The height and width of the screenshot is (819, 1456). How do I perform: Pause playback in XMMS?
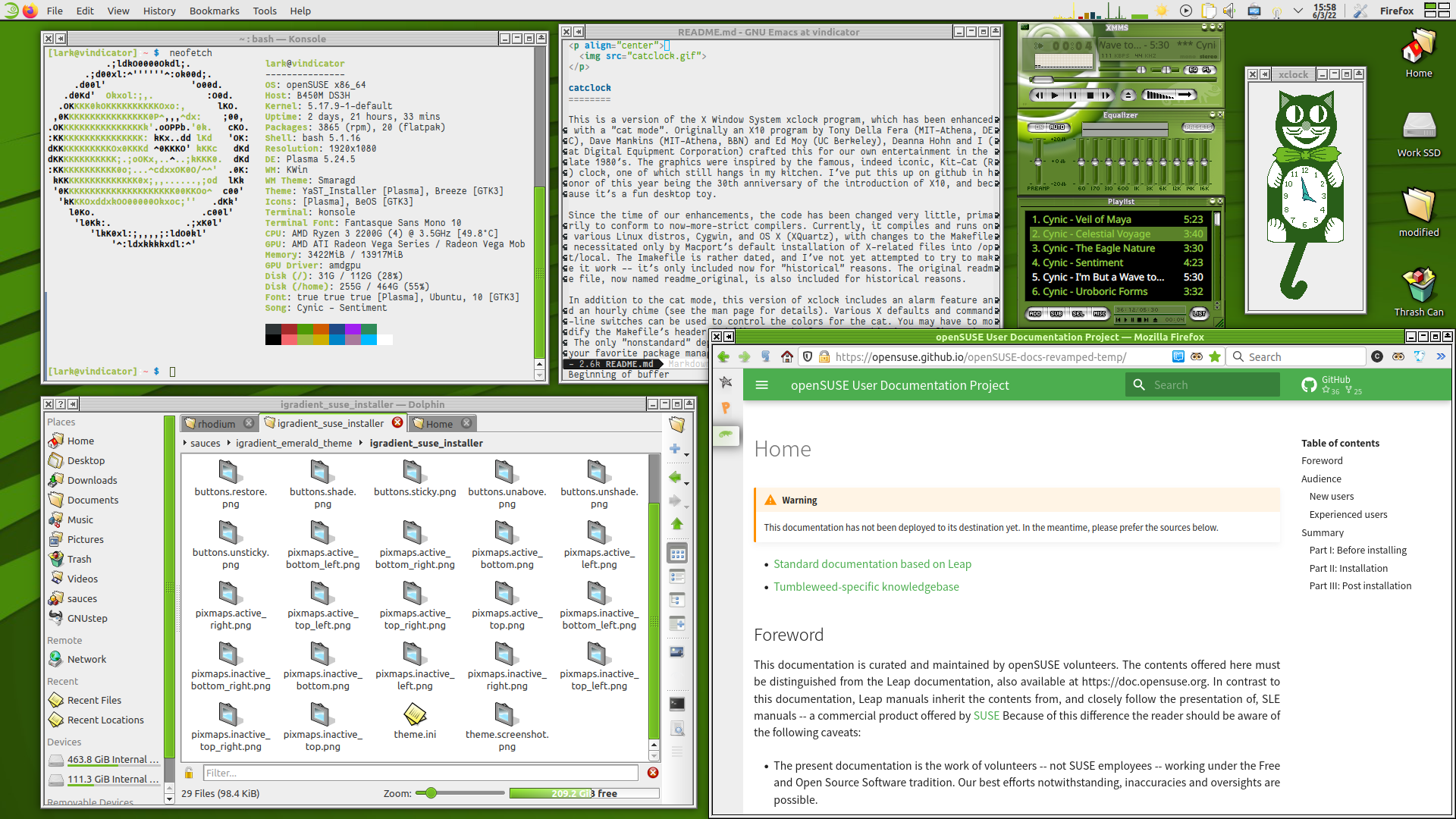click(1072, 95)
